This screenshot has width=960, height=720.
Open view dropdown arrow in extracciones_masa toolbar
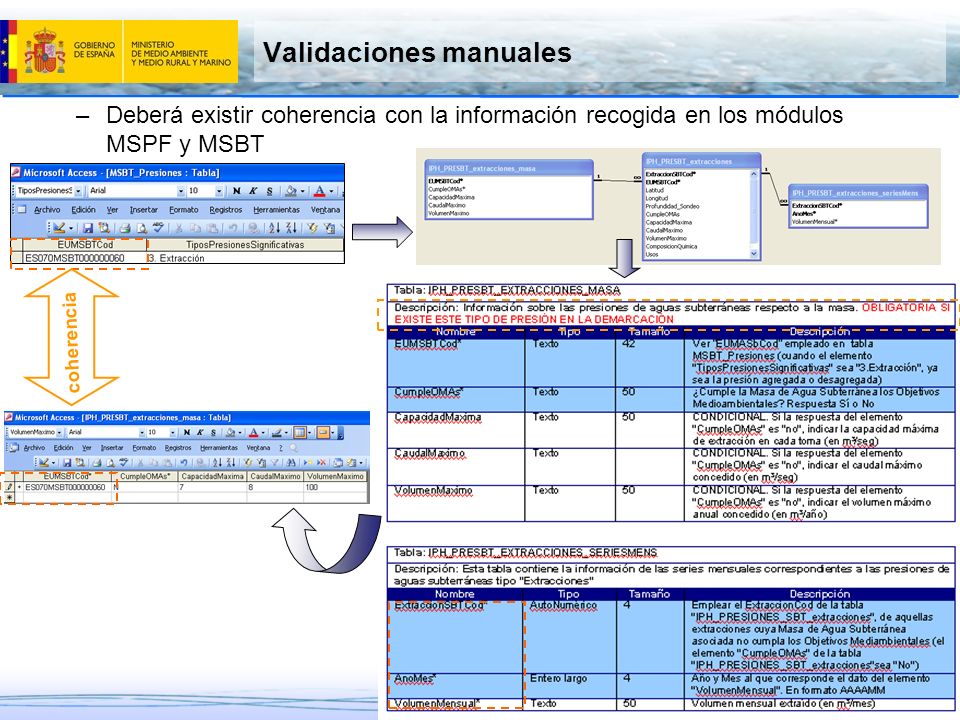[54, 463]
